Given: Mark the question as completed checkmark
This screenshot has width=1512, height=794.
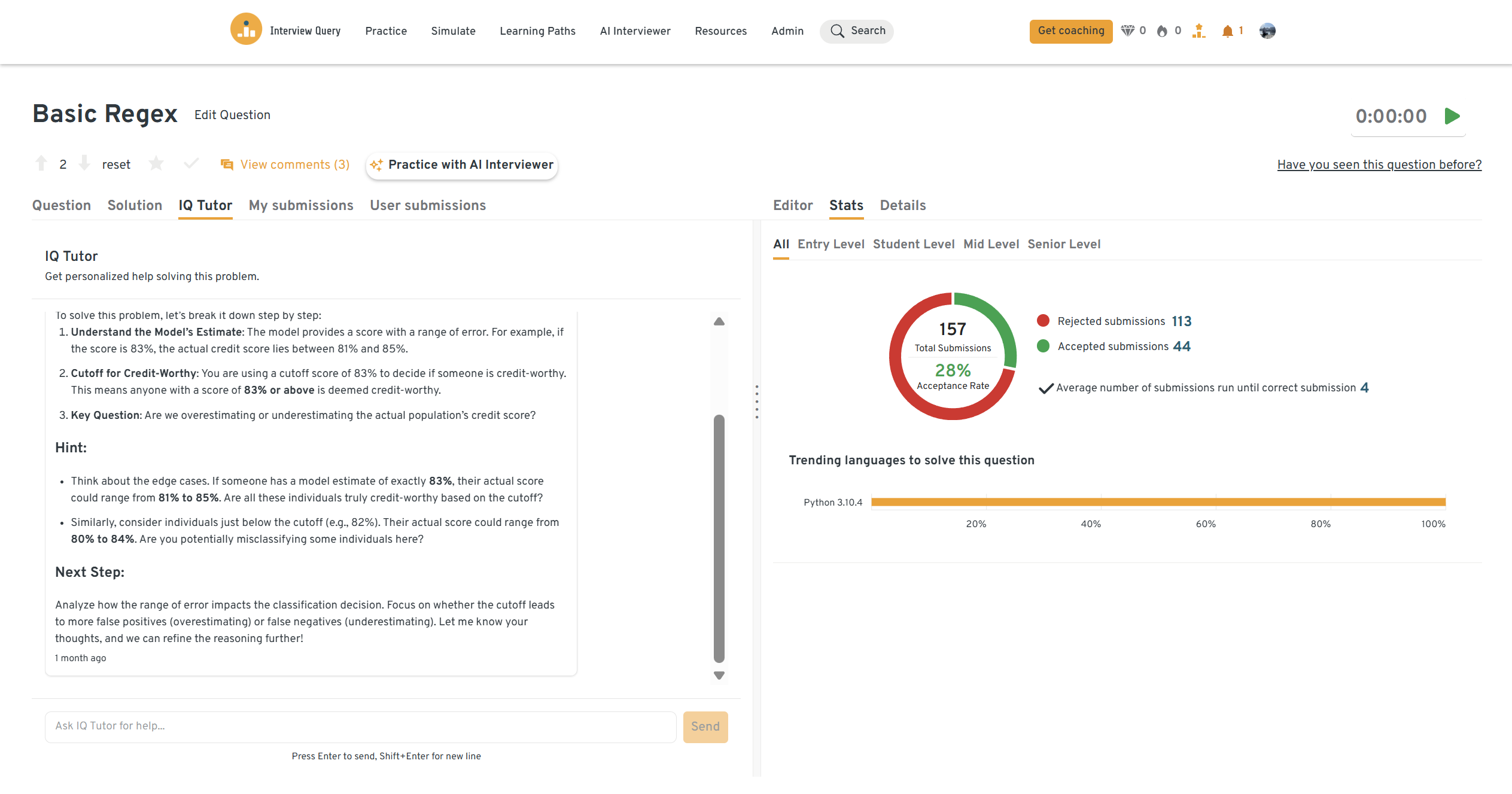Looking at the screenshot, I should pyautogui.click(x=191, y=163).
